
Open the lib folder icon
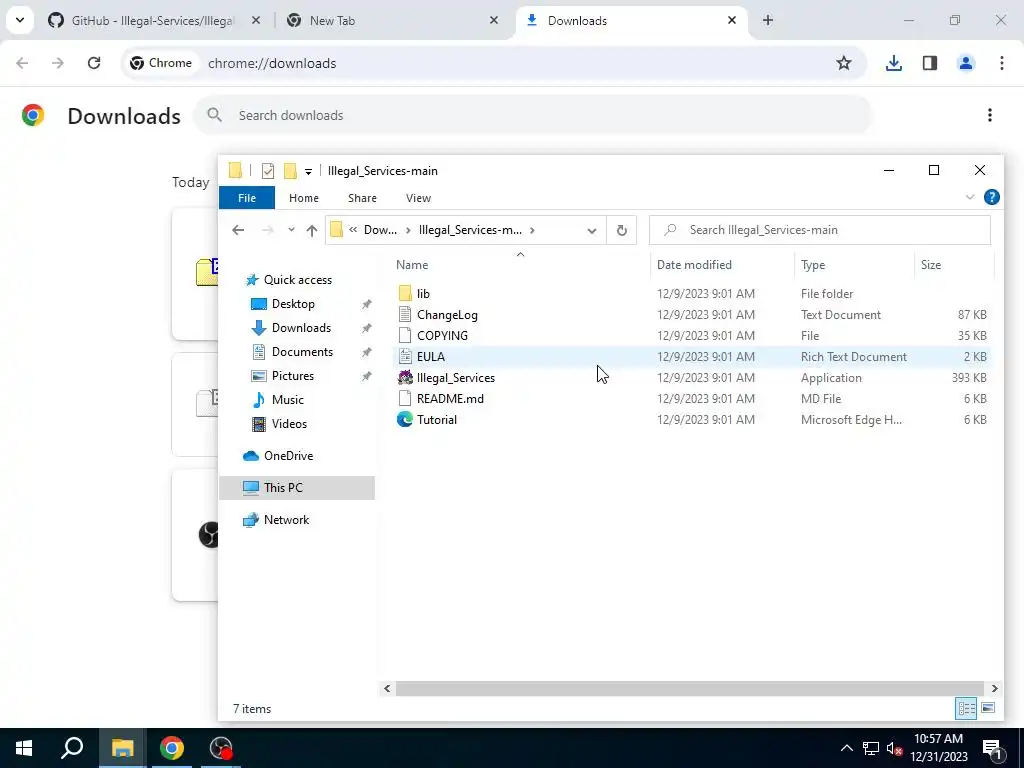405,294
